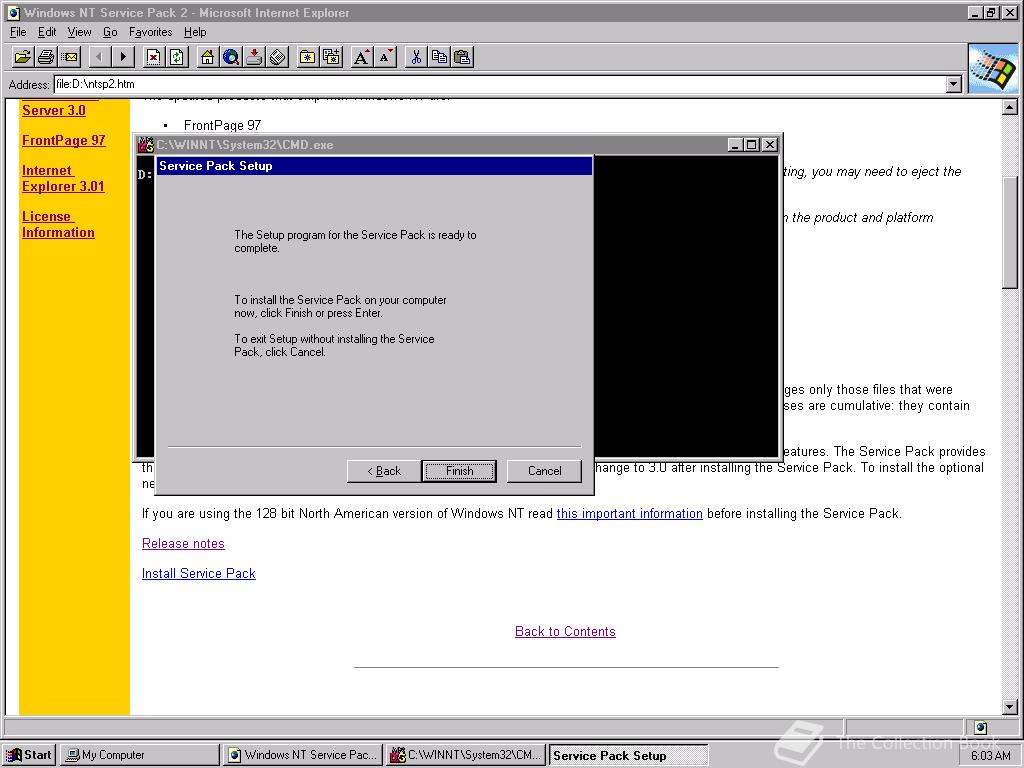Screen dimensions: 1024x768
Task: Open 'this important information' link
Action: 630,513
